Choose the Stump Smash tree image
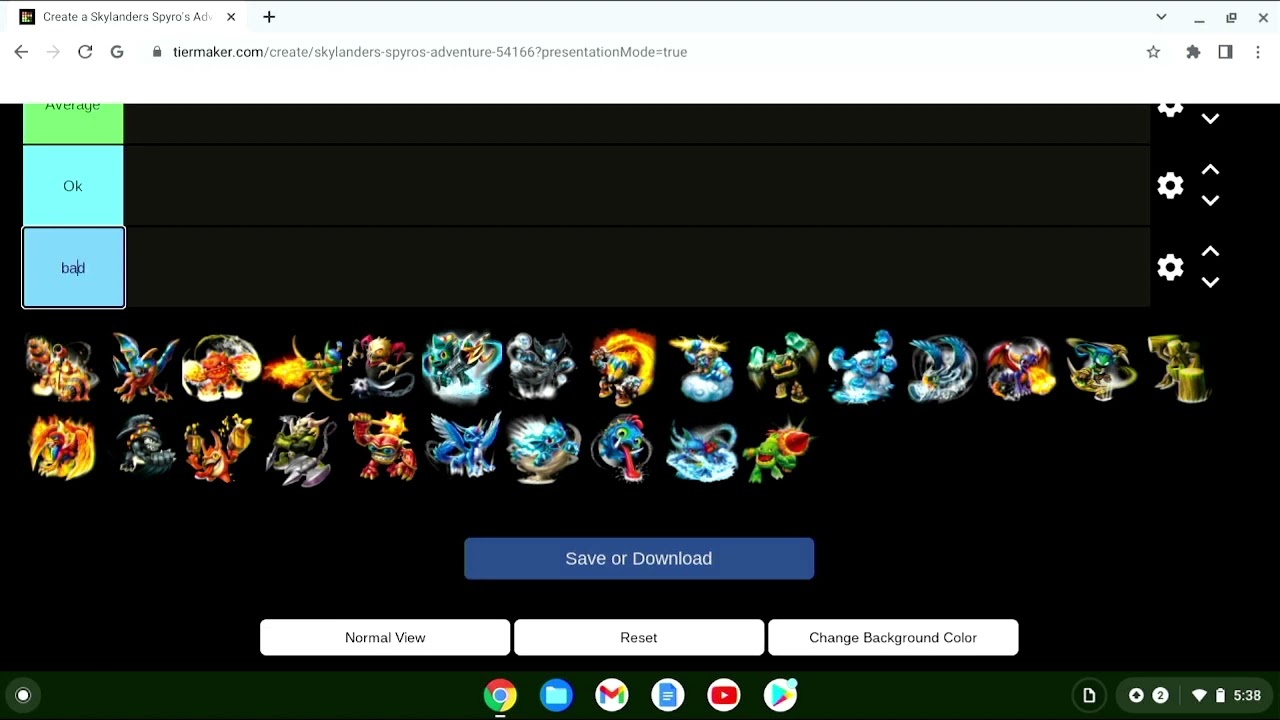The width and height of the screenshot is (1280, 720). click(x=1182, y=368)
